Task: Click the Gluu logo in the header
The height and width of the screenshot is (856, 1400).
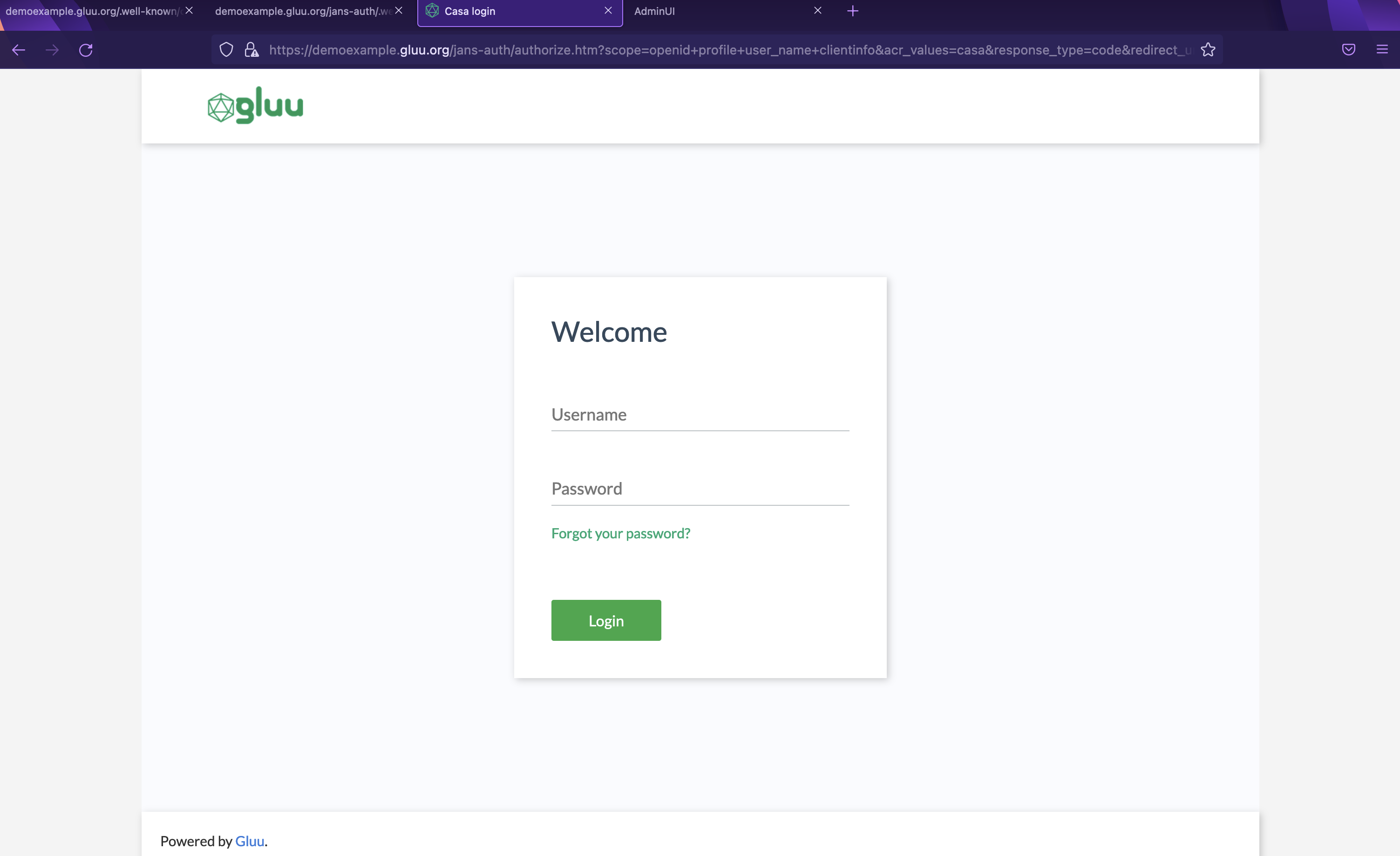Action: tap(256, 105)
